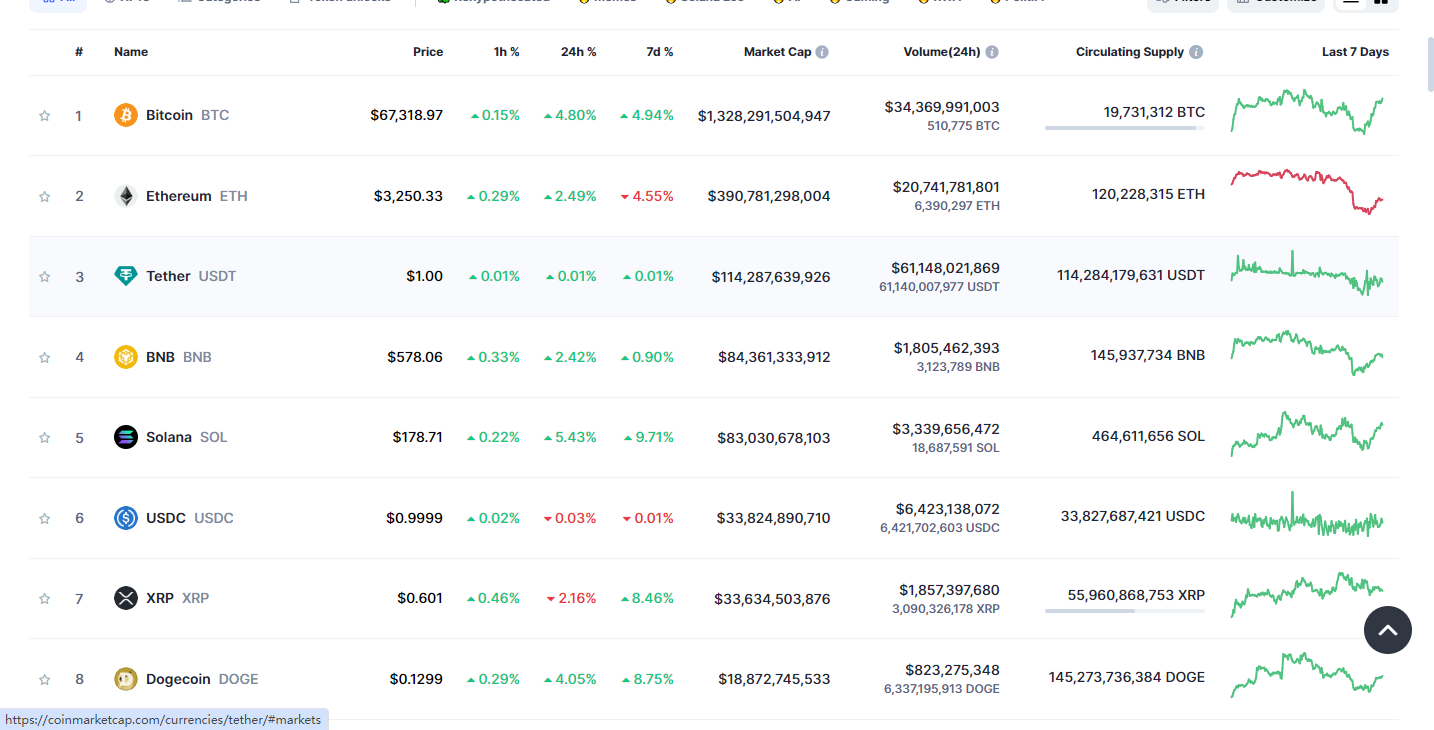This screenshot has height=730, width=1434.
Task: Open the Volume(24h) info icon
Action: coord(992,52)
